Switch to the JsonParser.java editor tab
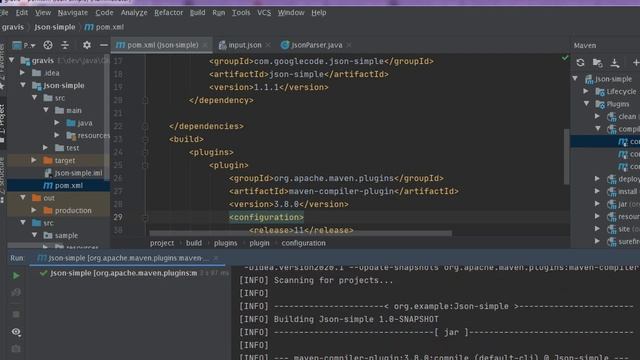Image resolution: width=640 pixels, height=360 pixels. pos(316,45)
